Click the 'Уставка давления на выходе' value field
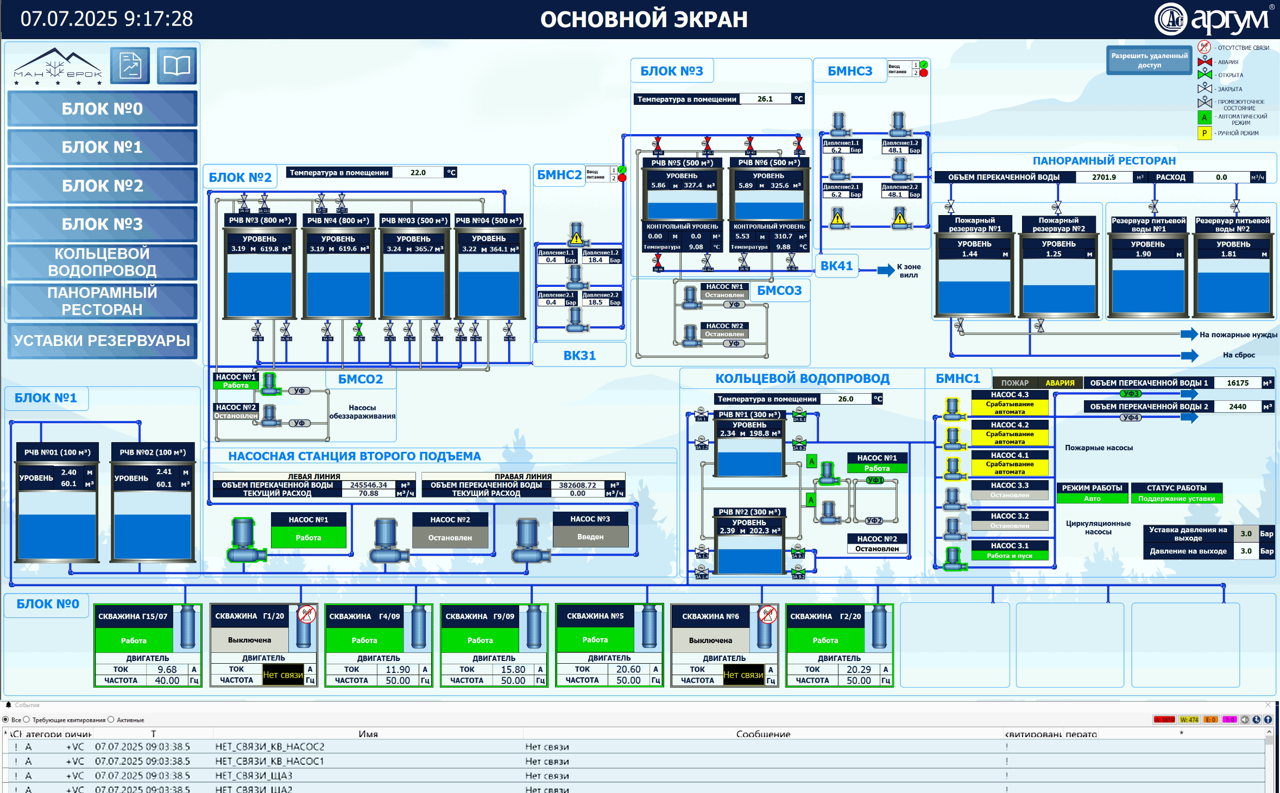 point(1245,534)
